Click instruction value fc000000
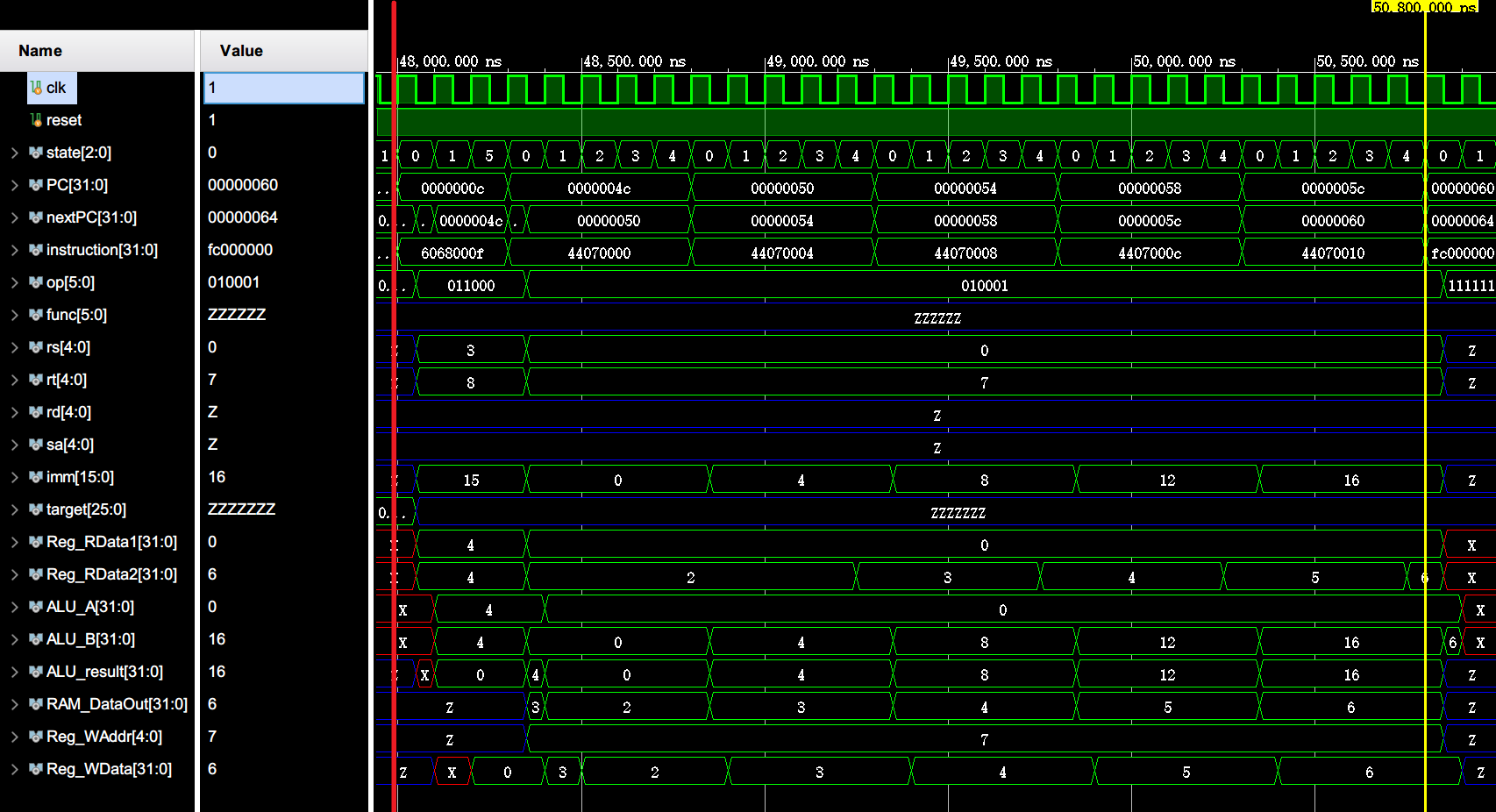Screen dimensions: 1496x812 click(x=240, y=250)
